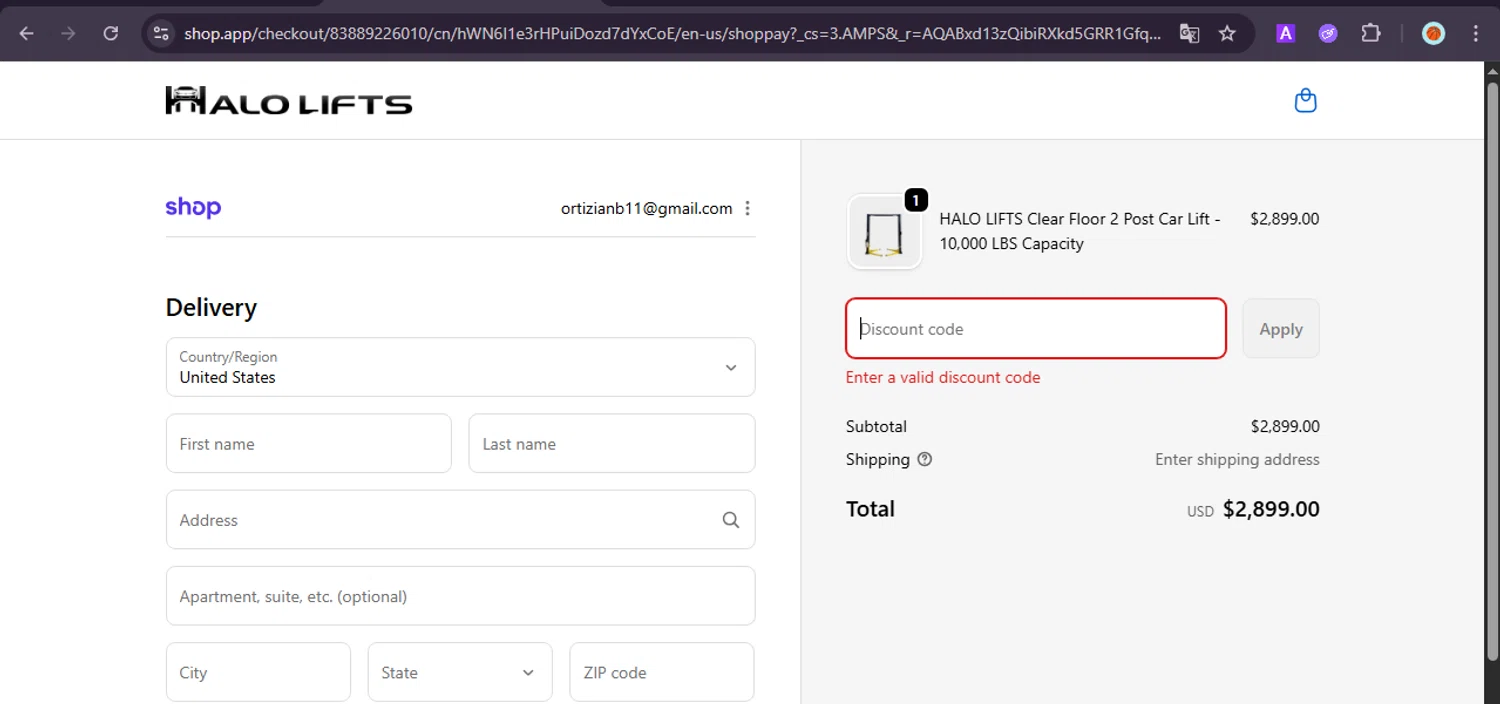
Task: Focus the First name field
Action: 308,443
